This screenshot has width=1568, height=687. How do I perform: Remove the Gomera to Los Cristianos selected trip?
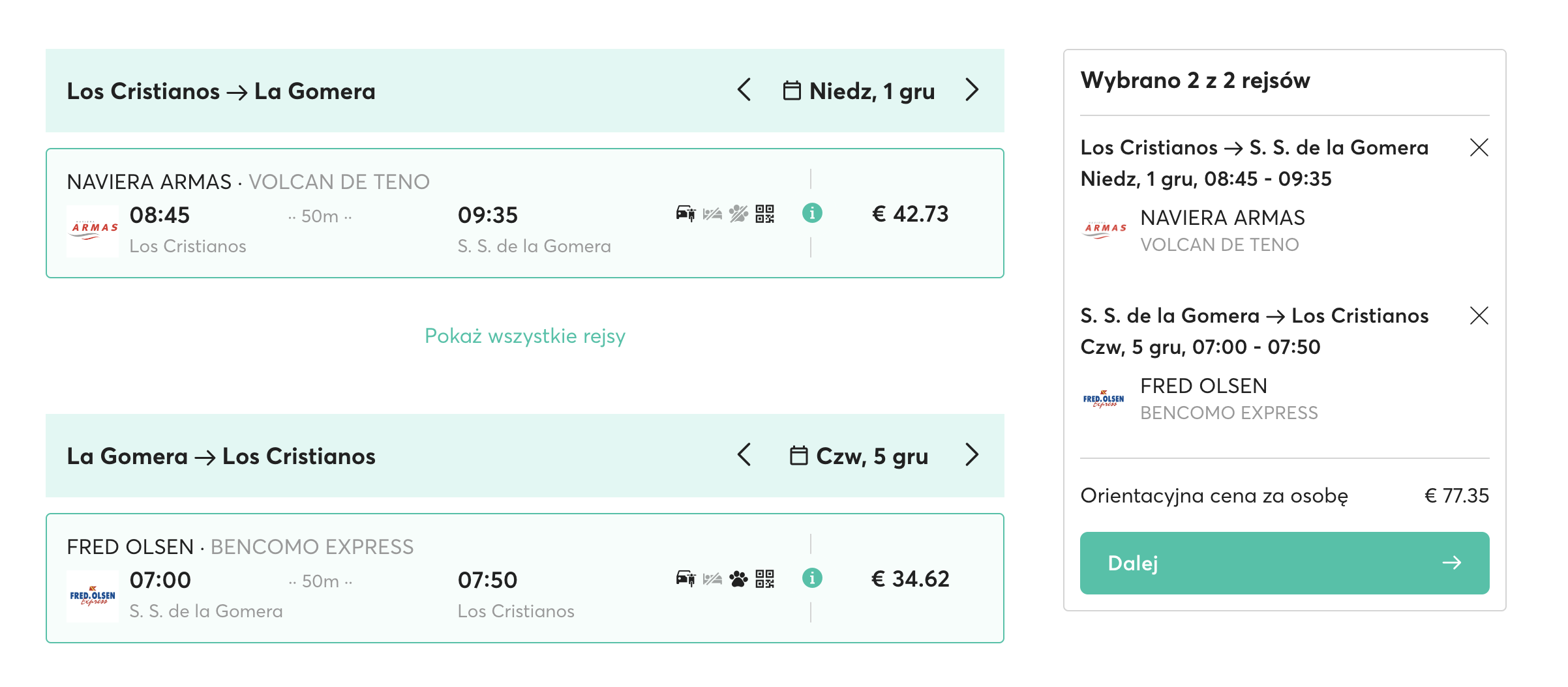coord(1479,315)
